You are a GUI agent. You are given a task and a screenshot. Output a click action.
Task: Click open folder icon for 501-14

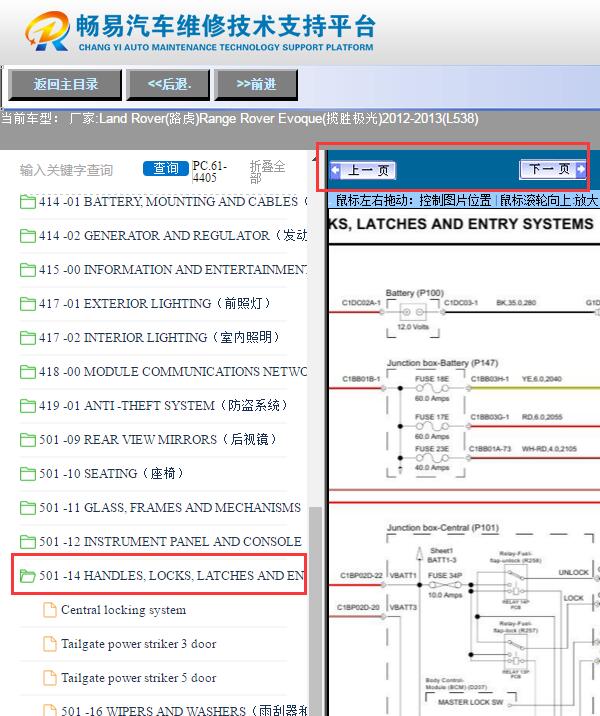[x=28, y=576]
